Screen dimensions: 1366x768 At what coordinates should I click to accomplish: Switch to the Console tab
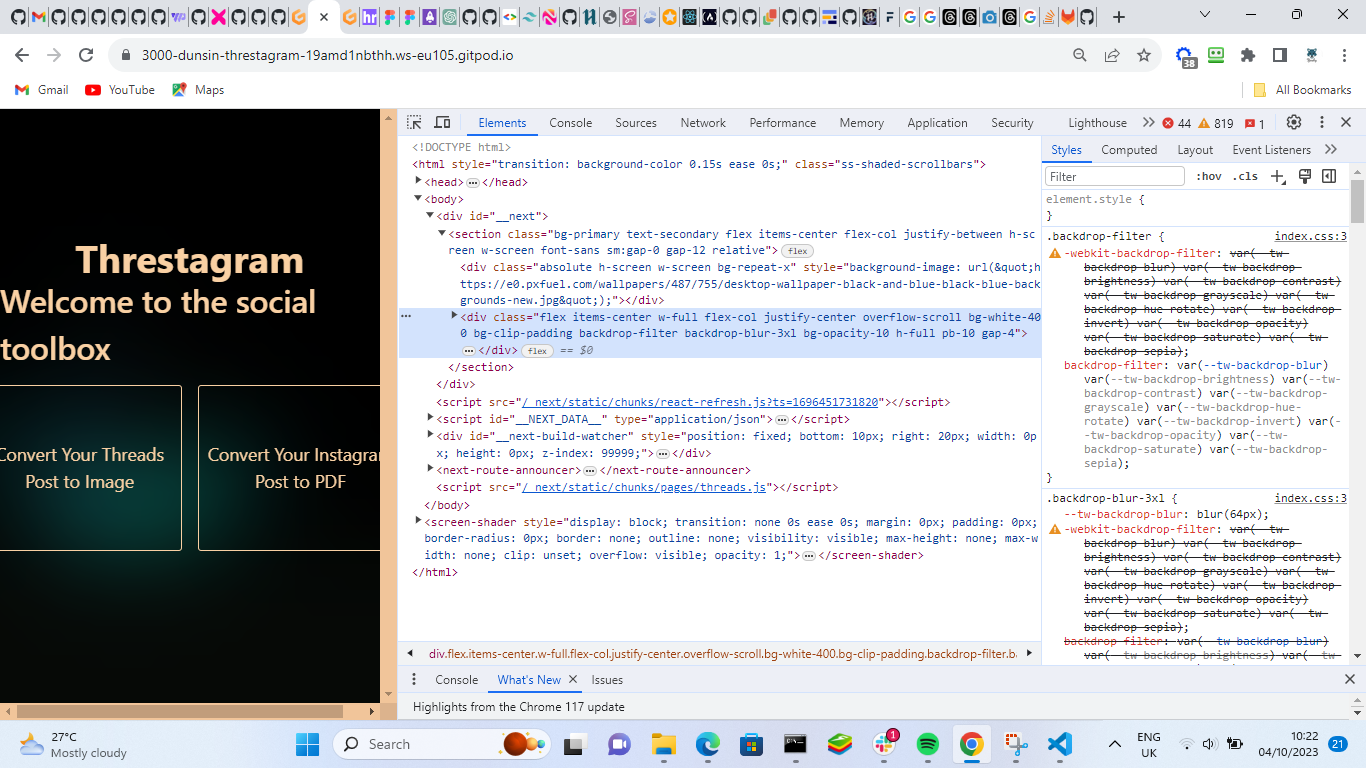pyautogui.click(x=570, y=122)
